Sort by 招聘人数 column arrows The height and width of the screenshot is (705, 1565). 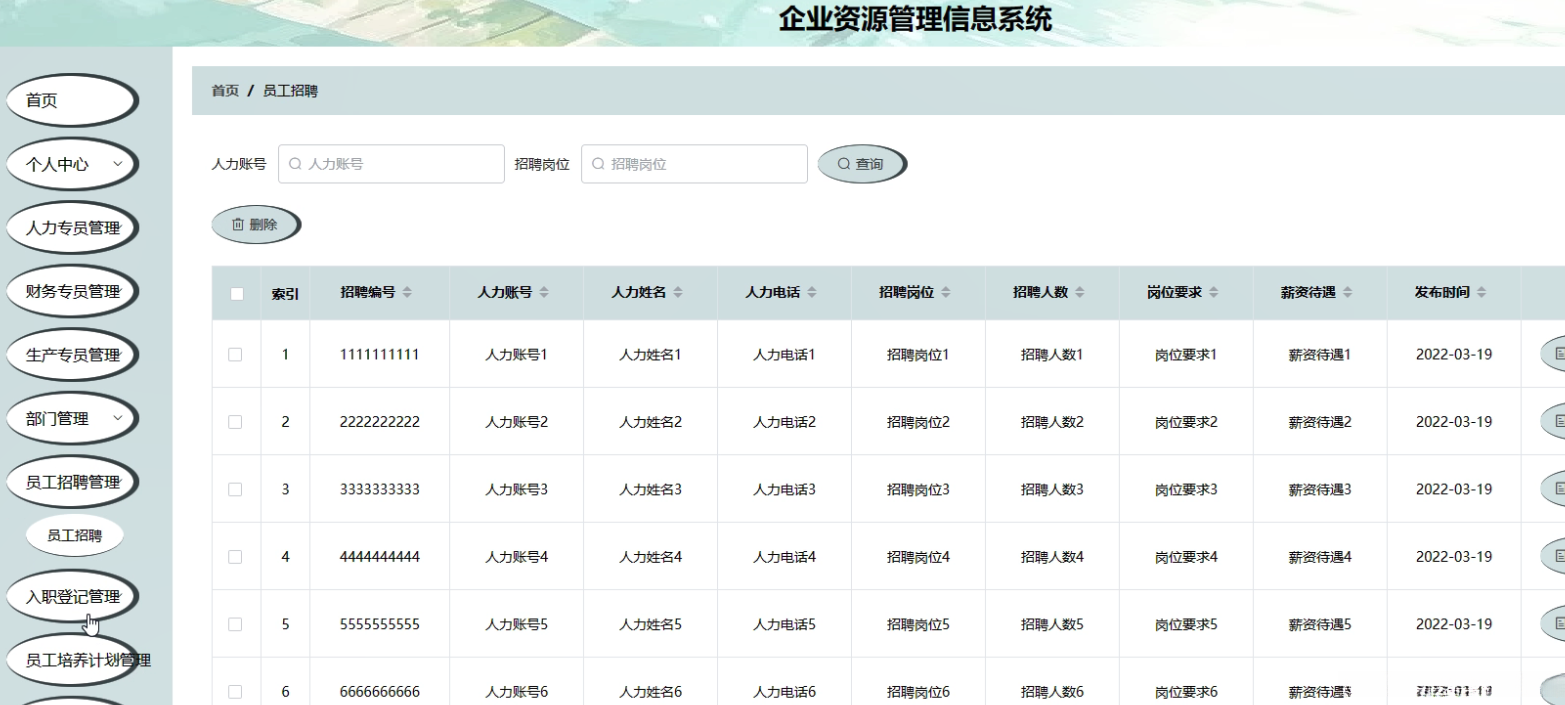1080,293
